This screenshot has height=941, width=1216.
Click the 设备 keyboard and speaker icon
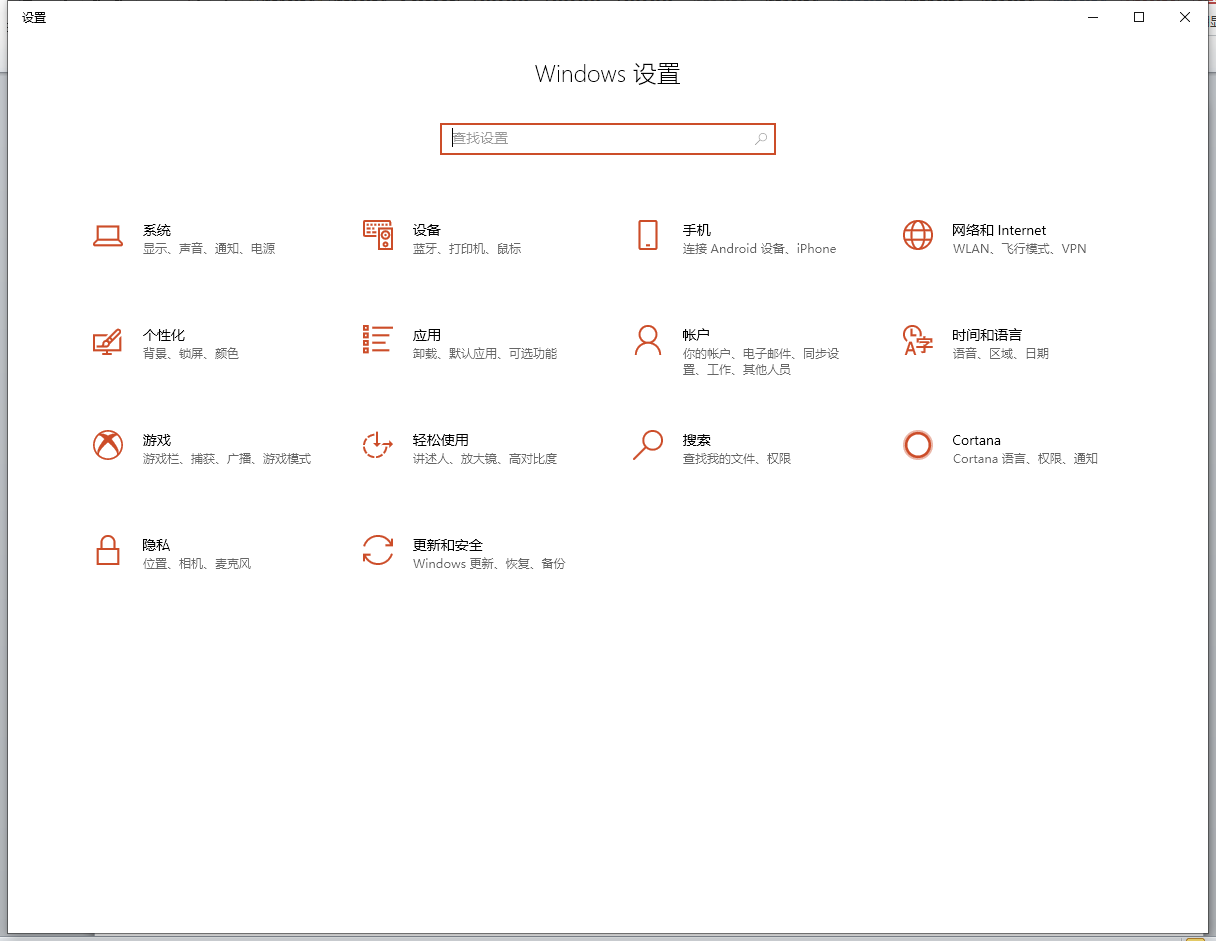click(377, 235)
